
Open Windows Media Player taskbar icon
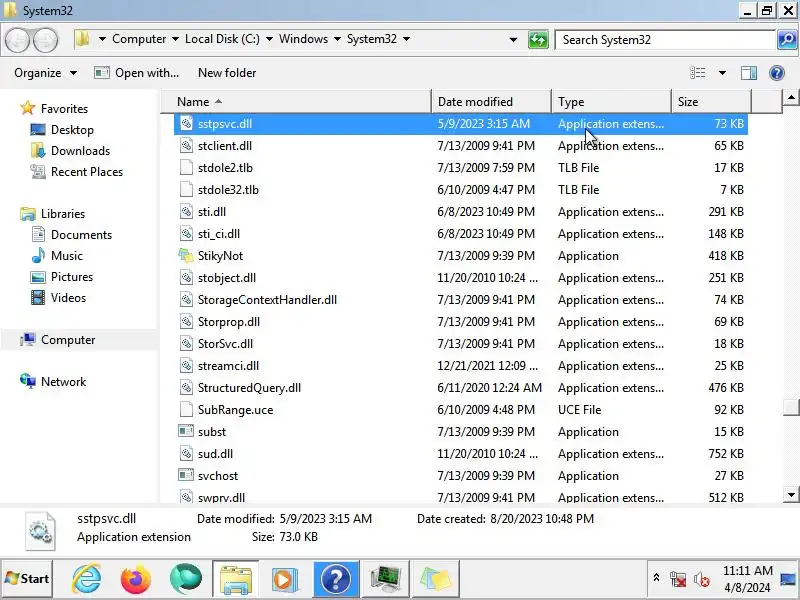[284, 579]
